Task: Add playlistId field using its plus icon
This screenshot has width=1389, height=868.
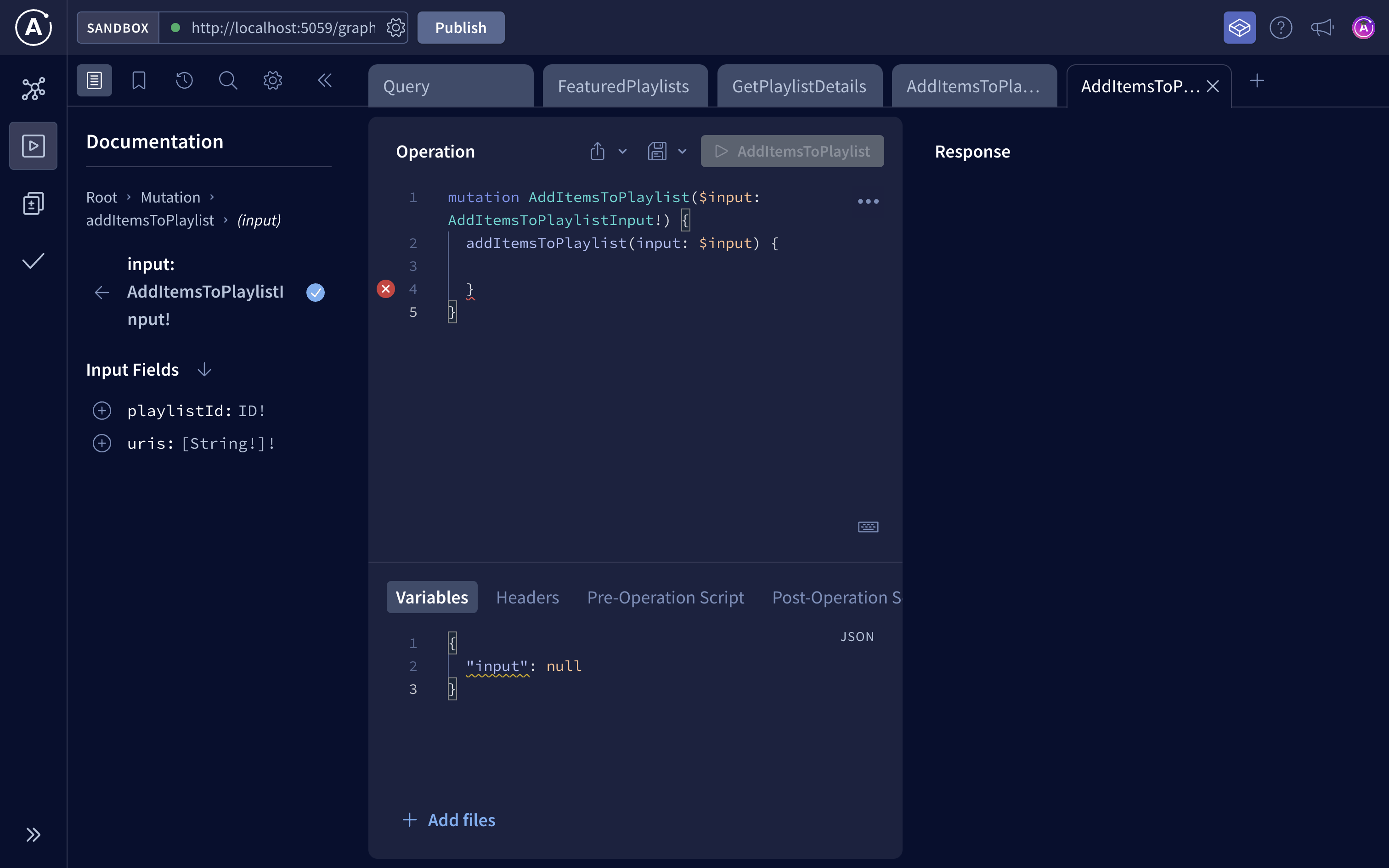Action: point(102,410)
